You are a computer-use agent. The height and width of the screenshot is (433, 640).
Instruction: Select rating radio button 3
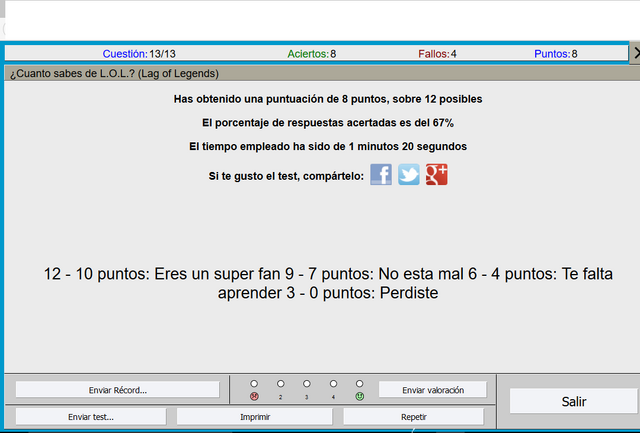tap(307, 384)
